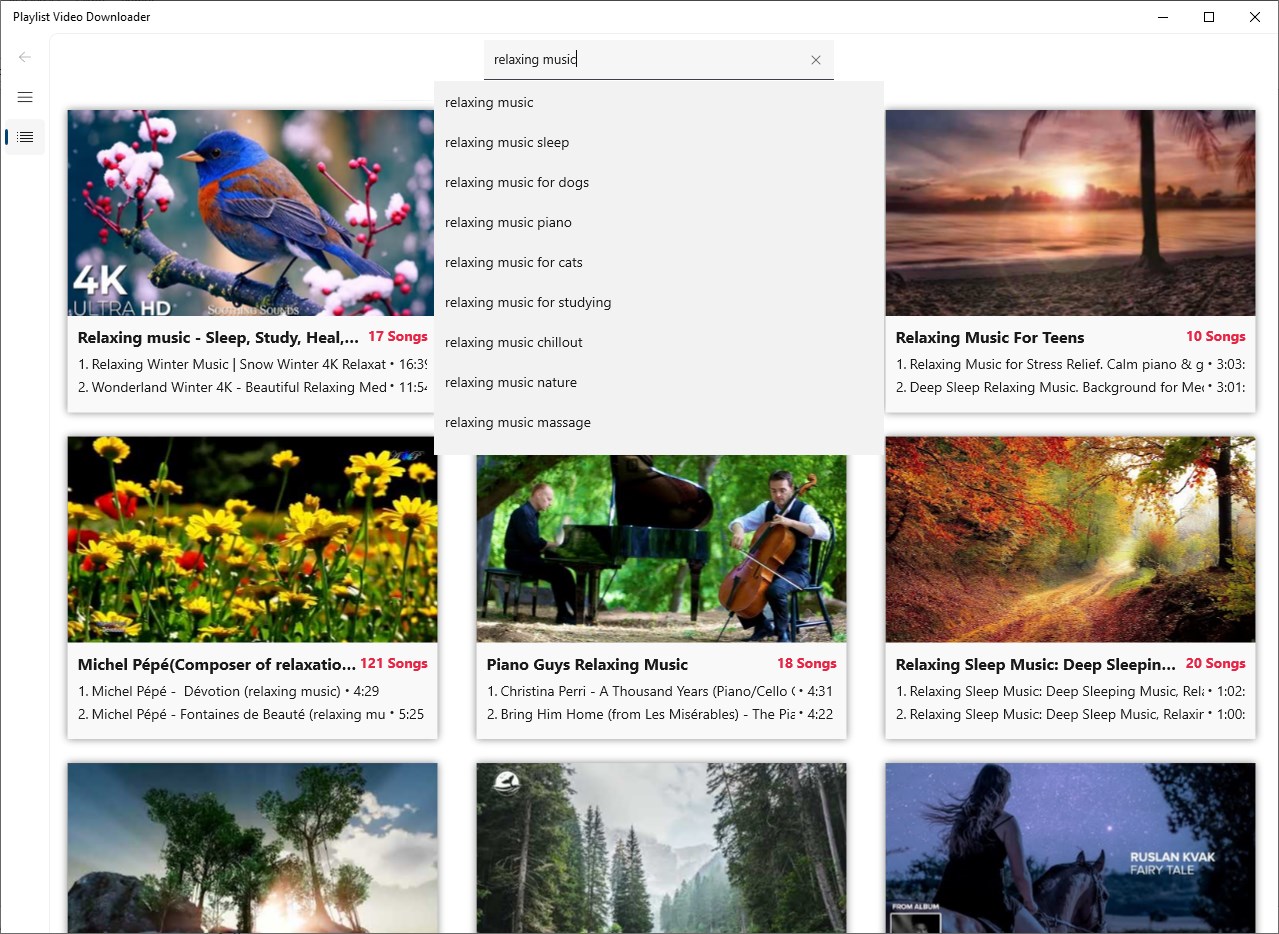Click the '20 Songs' count label
Viewport: 1279px width, 934px height.
(1216, 664)
